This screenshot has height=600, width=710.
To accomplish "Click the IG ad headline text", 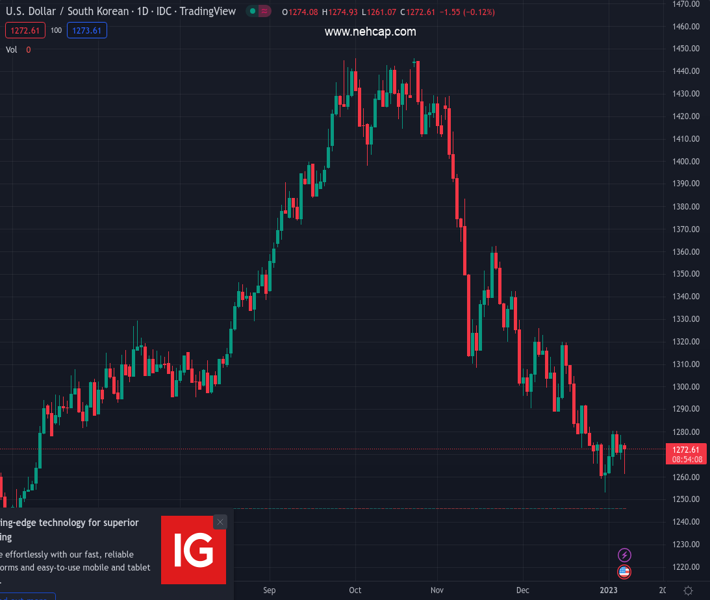I will [x=70, y=529].
